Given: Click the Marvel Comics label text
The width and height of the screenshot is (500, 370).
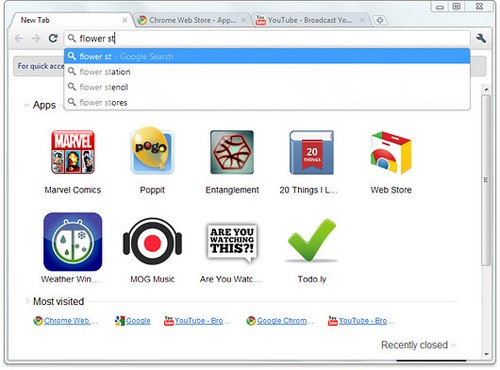Looking at the screenshot, I should click(x=73, y=190).
